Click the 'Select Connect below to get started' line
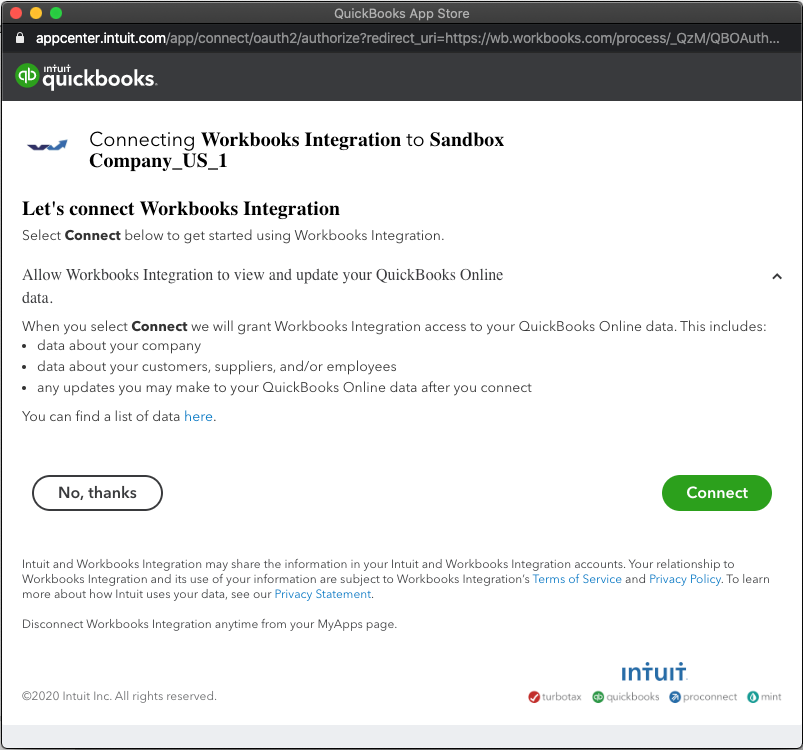 pos(233,235)
